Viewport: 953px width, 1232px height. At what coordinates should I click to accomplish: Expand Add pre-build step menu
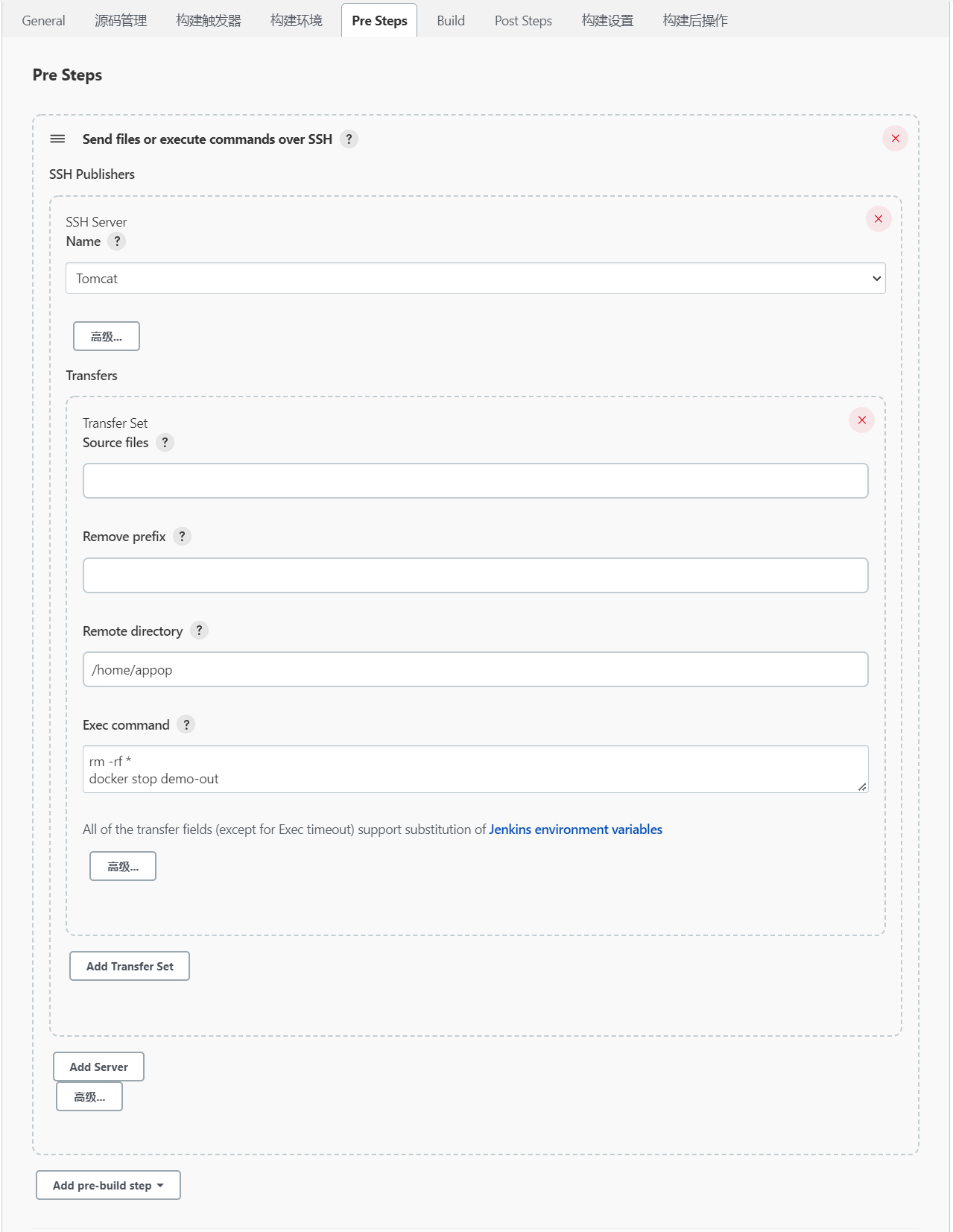[108, 1185]
